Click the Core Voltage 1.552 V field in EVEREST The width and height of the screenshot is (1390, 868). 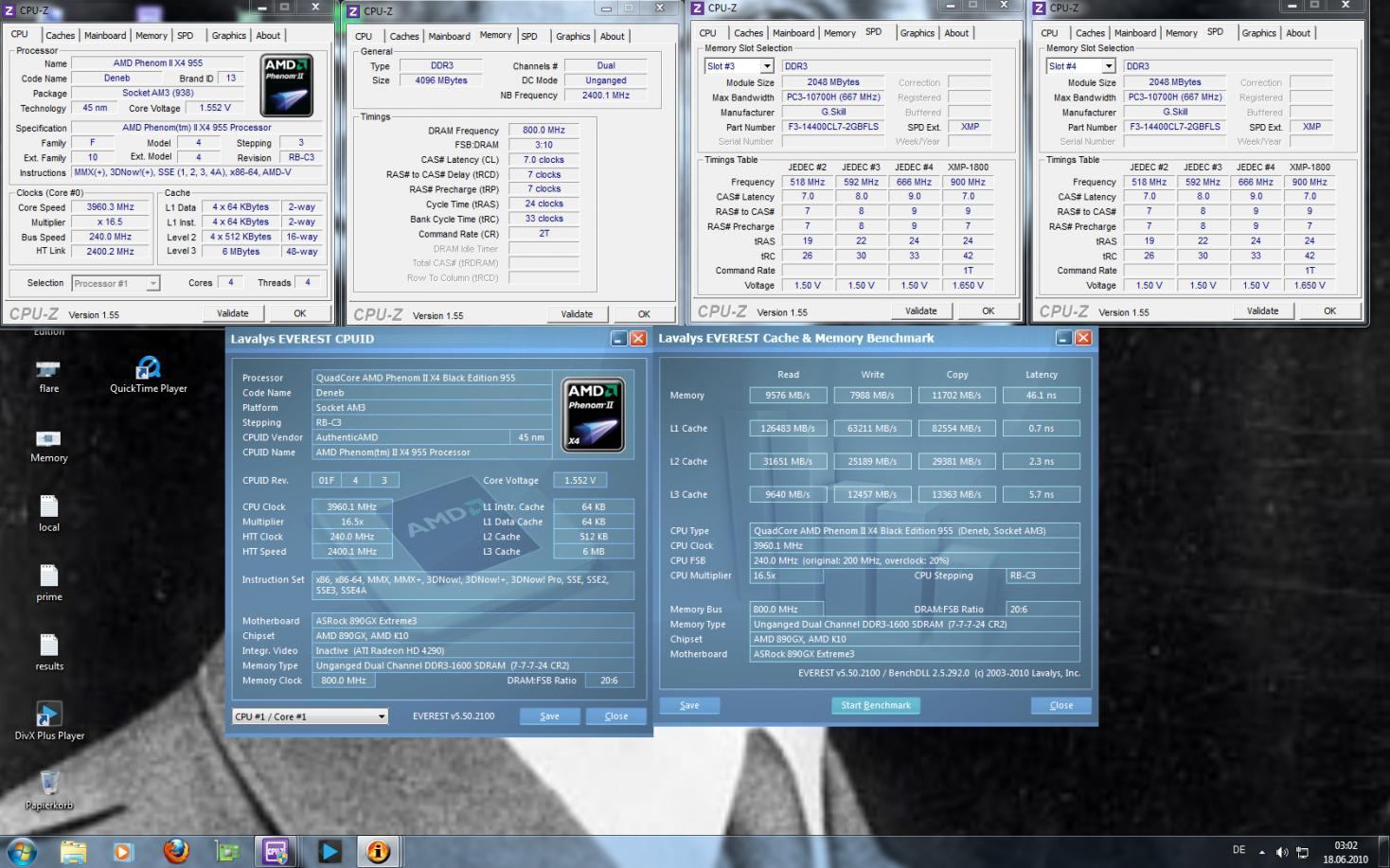point(579,480)
